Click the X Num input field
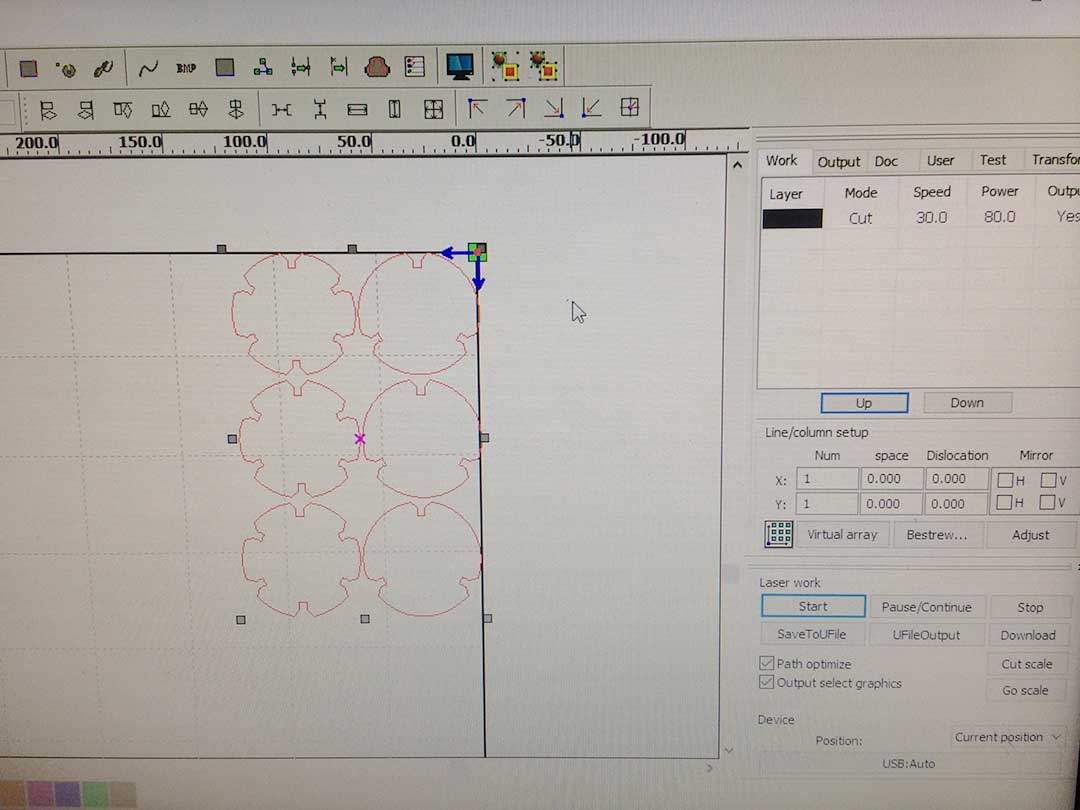 [x=827, y=479]
